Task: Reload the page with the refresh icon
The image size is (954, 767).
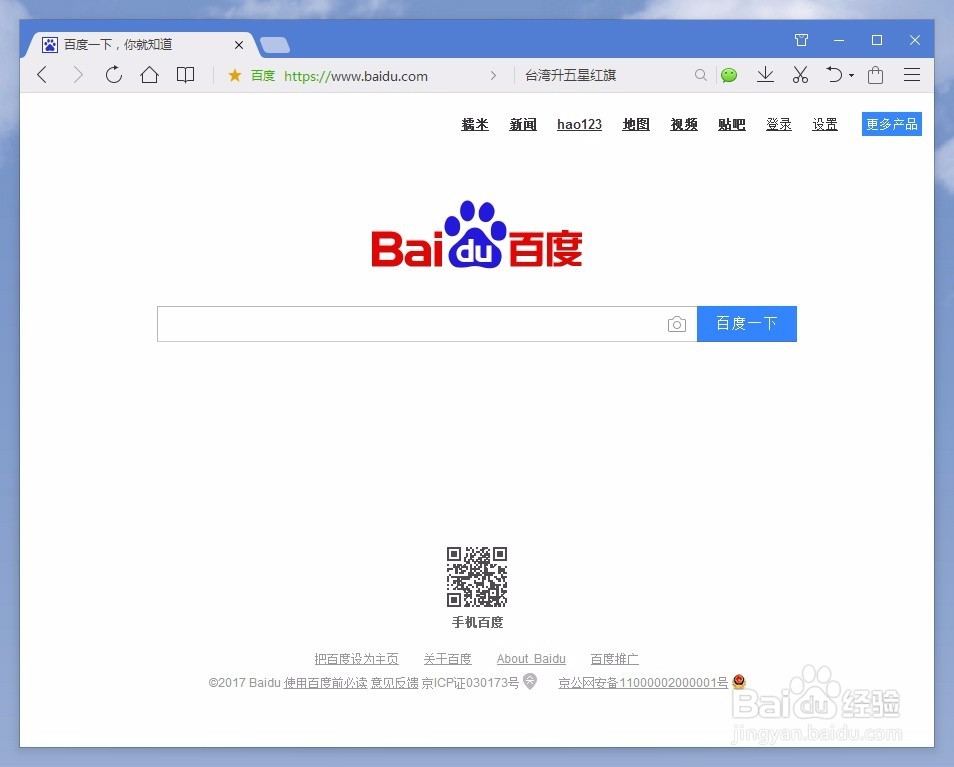Action: 114,75
